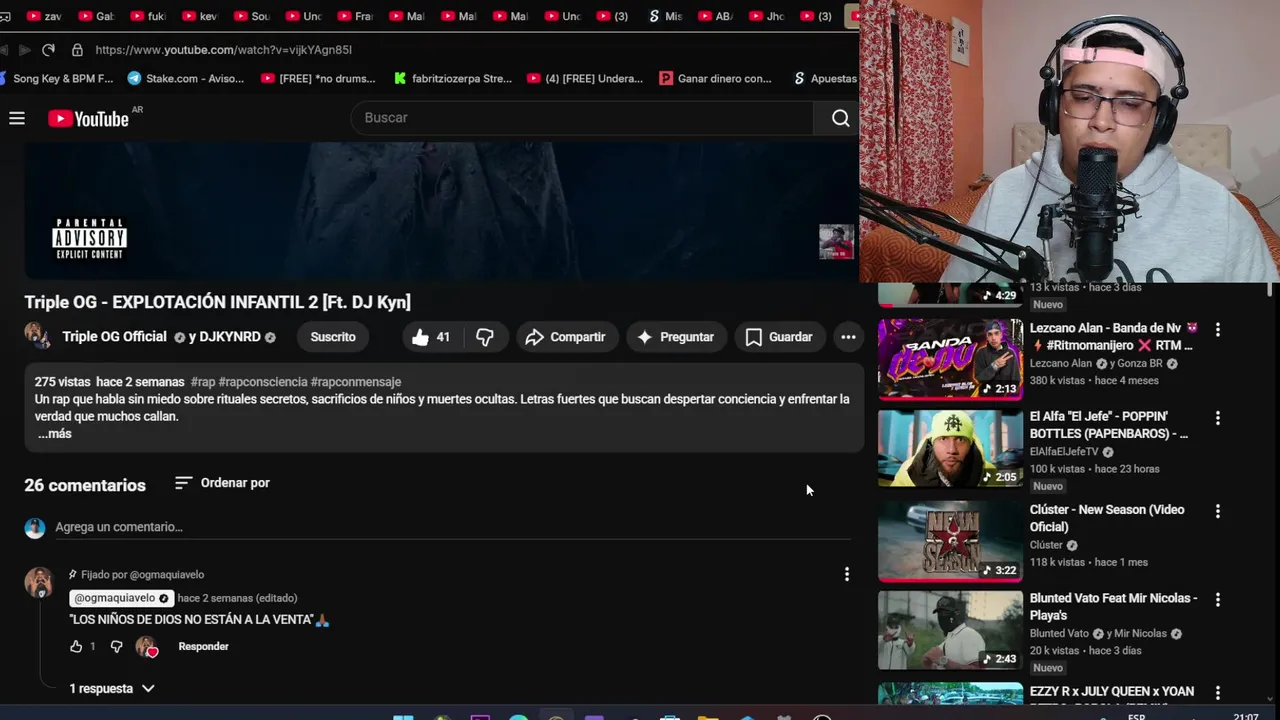Image resolution: width=1280 pixels, height=720 pixels.
Task: Switch to the 'Sou' browser tab
Action: pos(251,16)
